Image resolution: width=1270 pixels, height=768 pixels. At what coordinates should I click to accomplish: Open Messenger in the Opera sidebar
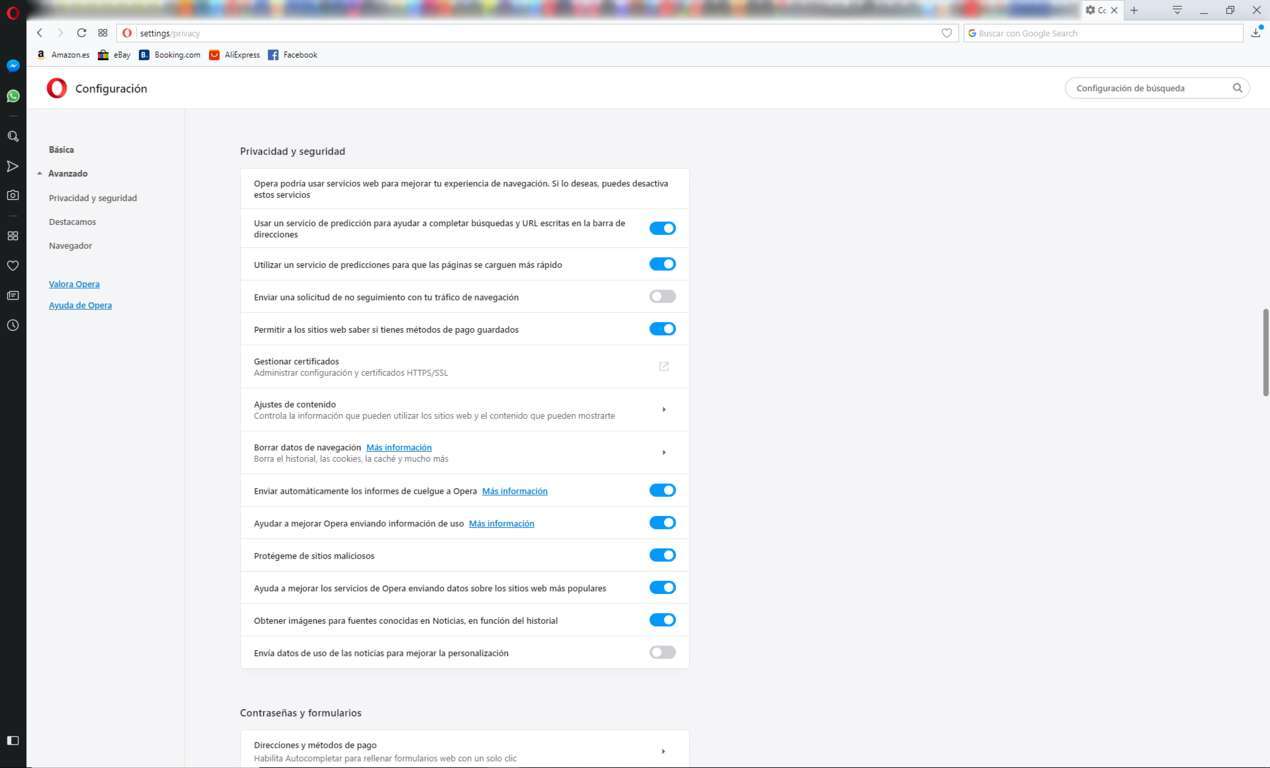[13, 66]
